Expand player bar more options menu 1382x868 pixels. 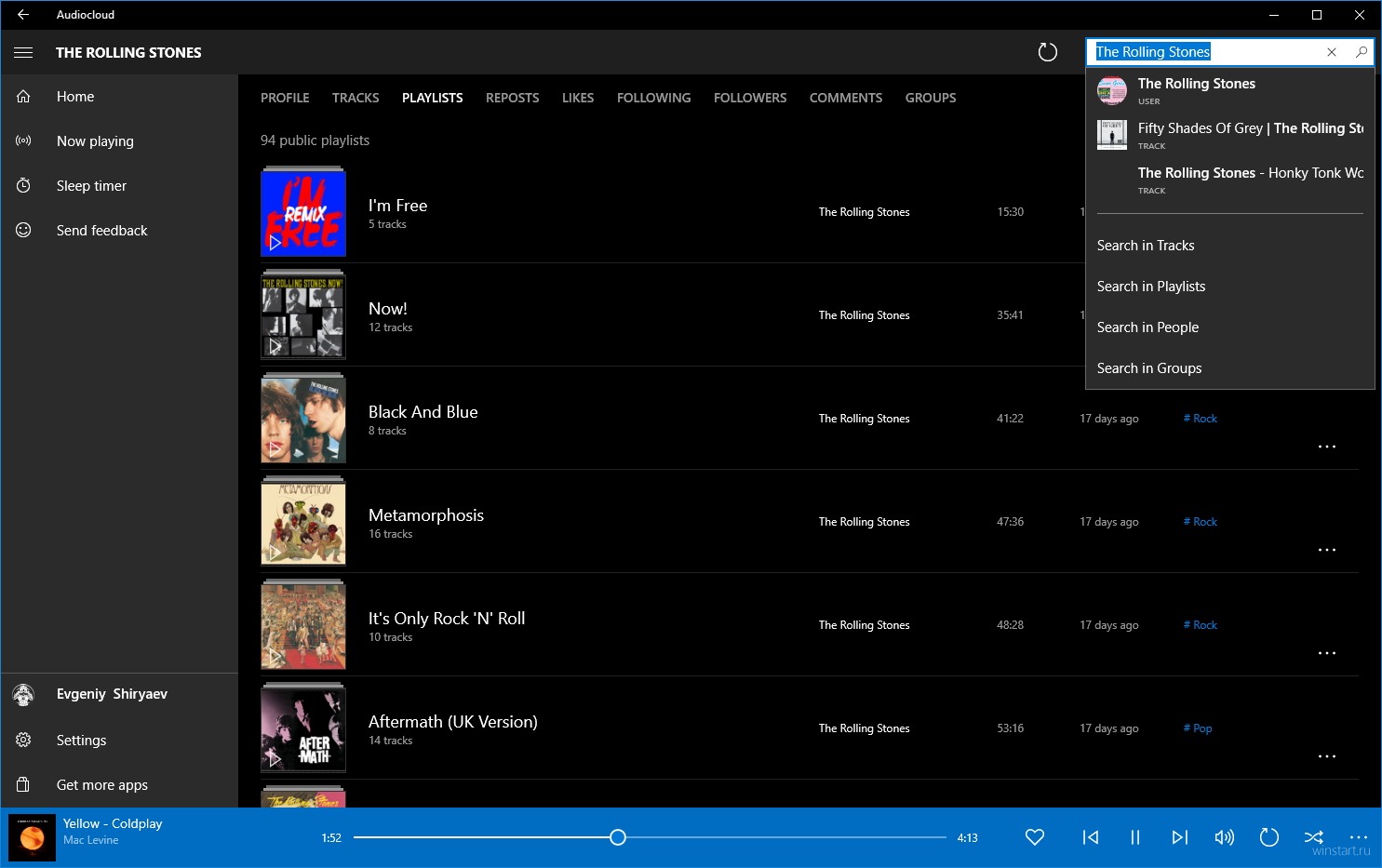click(x=1358, y=836)
